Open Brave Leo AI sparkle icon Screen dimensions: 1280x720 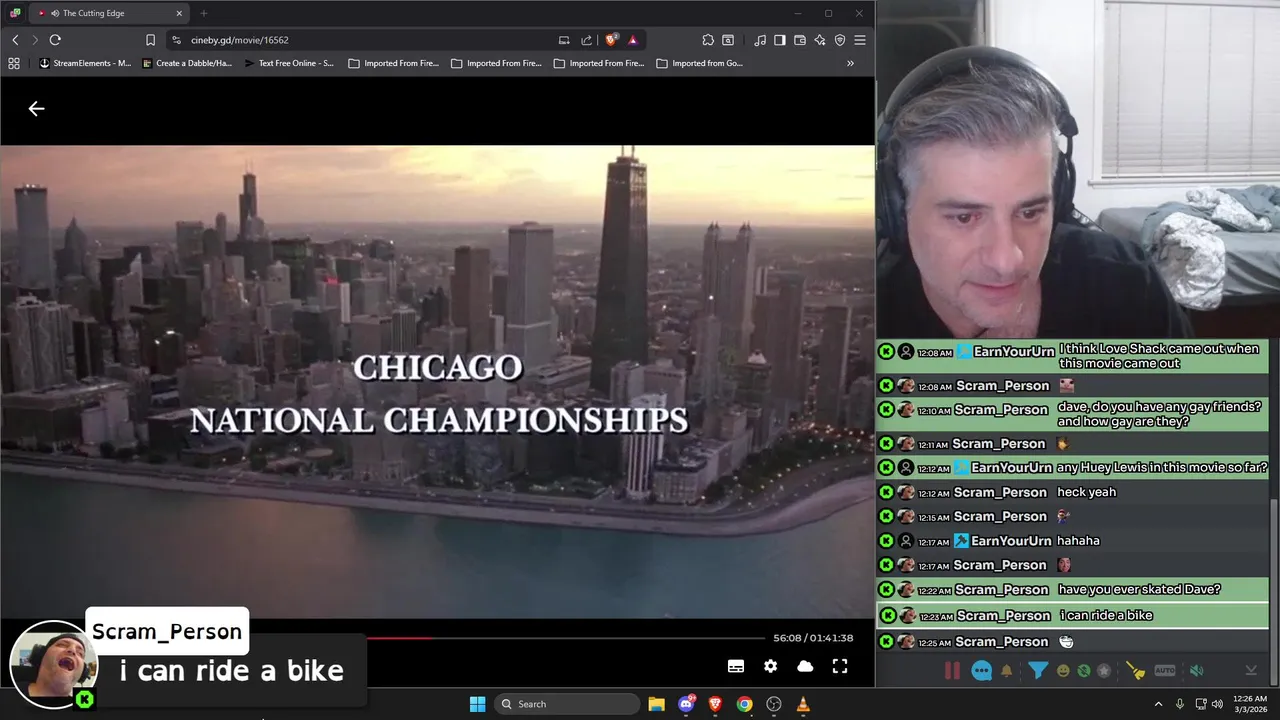point(820,40)
